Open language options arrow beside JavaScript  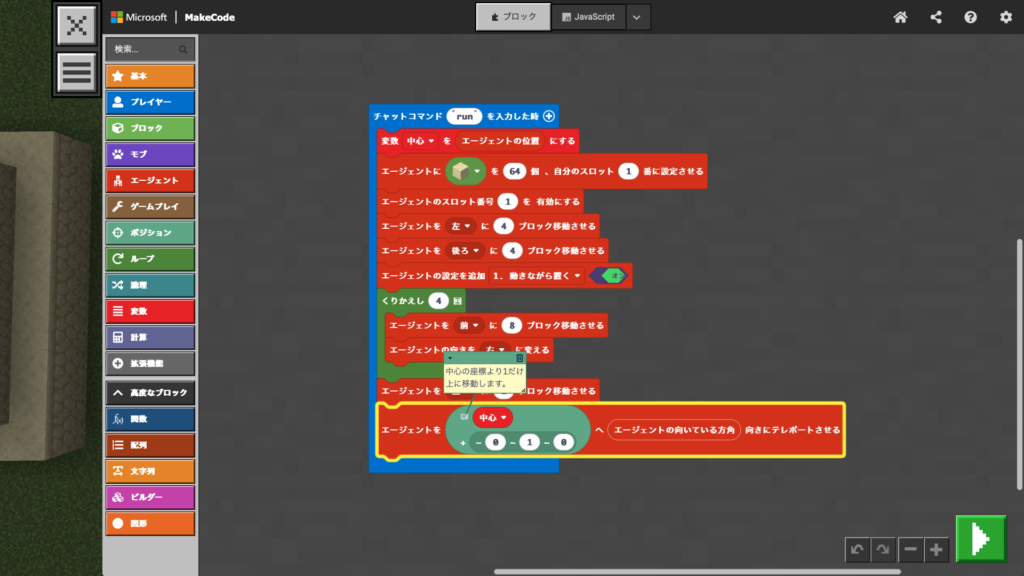point(638,17)
